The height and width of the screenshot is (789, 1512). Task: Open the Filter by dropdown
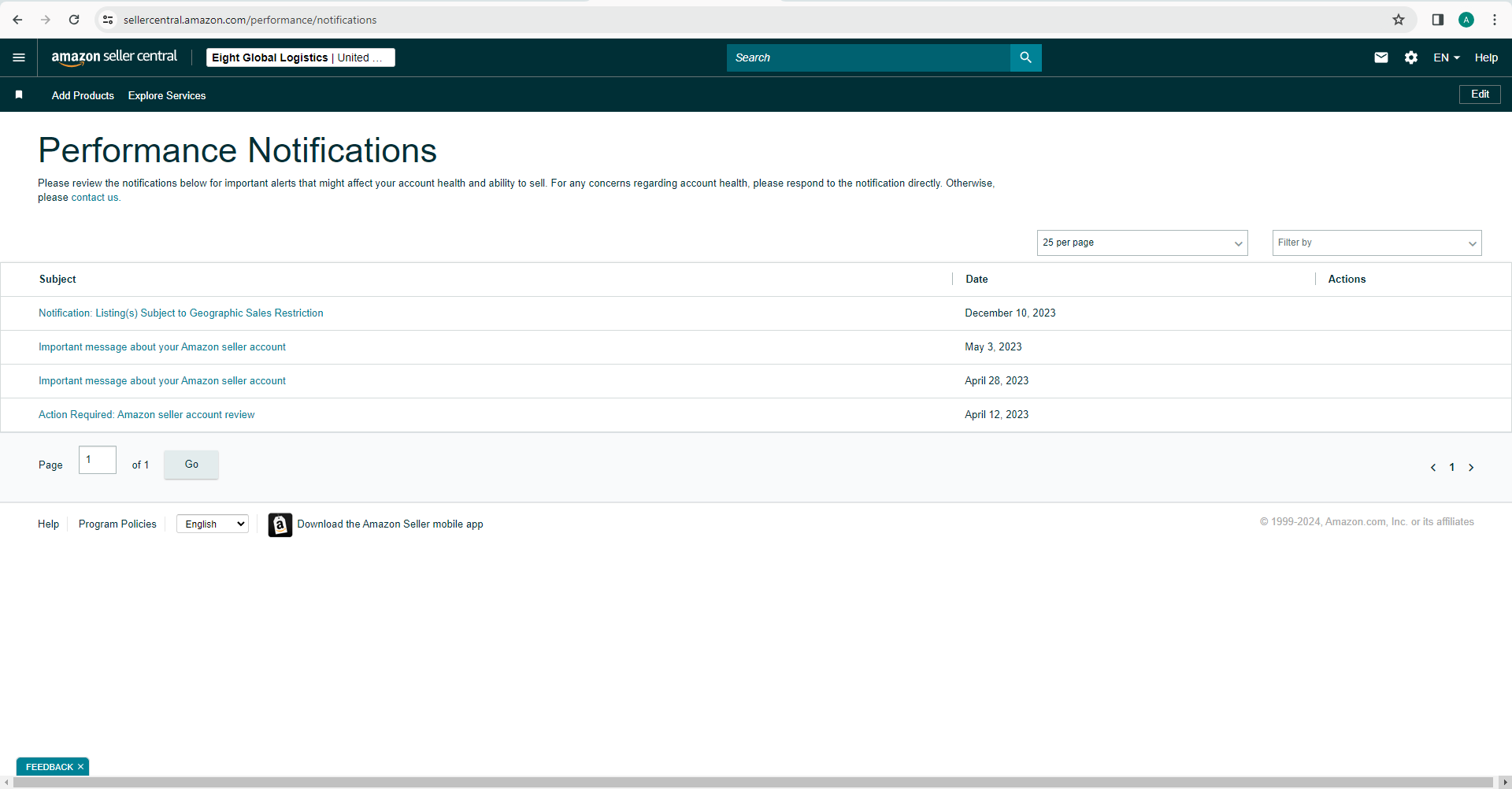1377,243
